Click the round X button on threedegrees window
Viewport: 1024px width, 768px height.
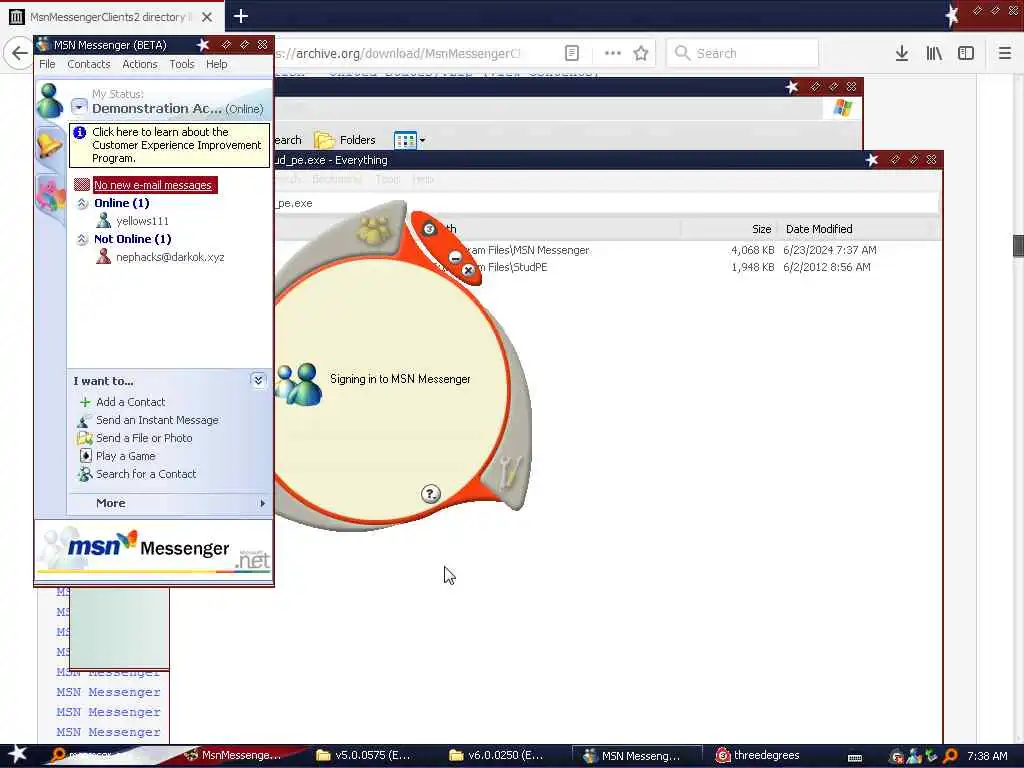[x=468, y=270]
